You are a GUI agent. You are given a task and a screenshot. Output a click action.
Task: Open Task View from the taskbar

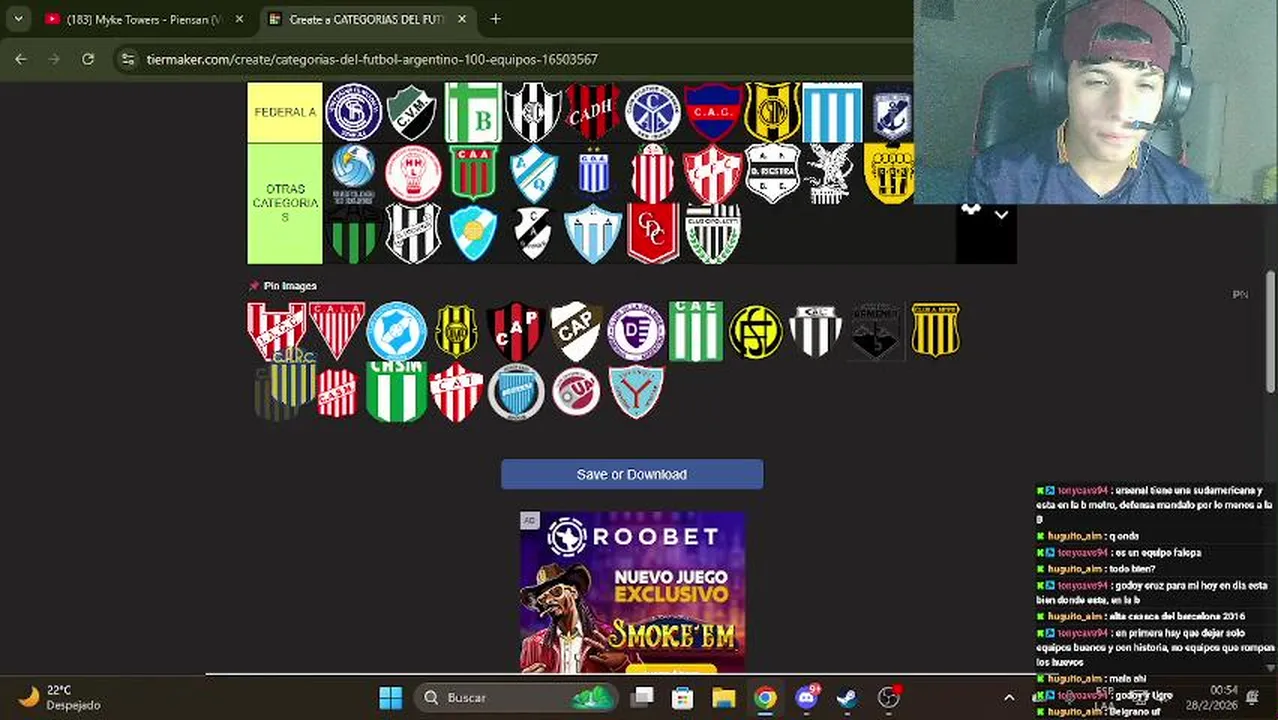[x=643, y=697]
